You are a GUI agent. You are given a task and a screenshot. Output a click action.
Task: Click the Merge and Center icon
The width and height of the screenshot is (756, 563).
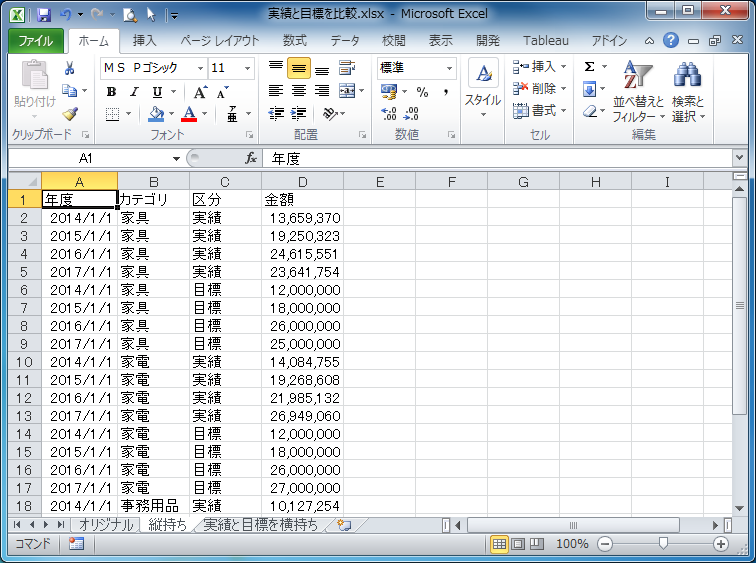pyautogui.click(x=346, y=91)
